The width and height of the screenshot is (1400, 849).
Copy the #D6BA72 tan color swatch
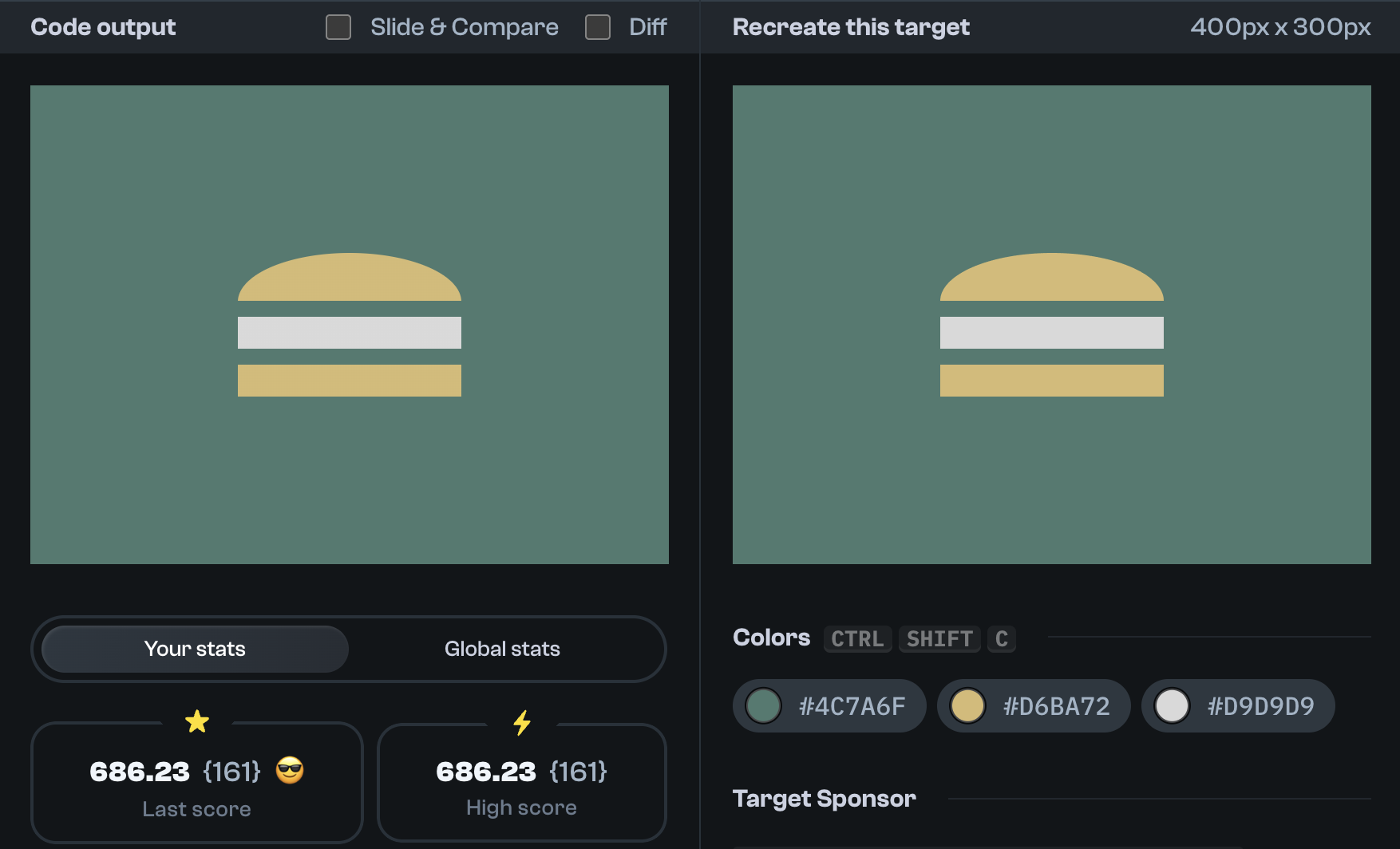pos(1034,706)
